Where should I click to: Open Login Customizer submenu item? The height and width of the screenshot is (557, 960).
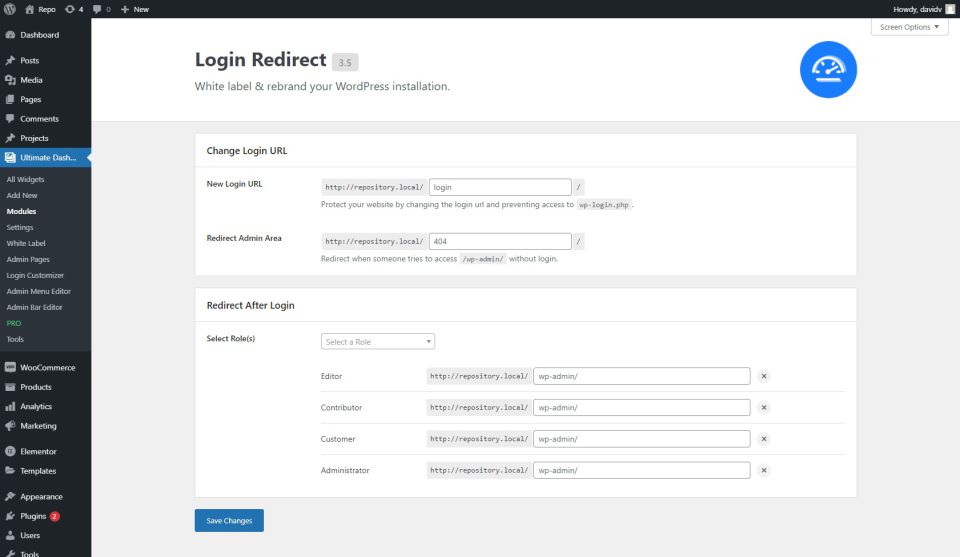35,275
